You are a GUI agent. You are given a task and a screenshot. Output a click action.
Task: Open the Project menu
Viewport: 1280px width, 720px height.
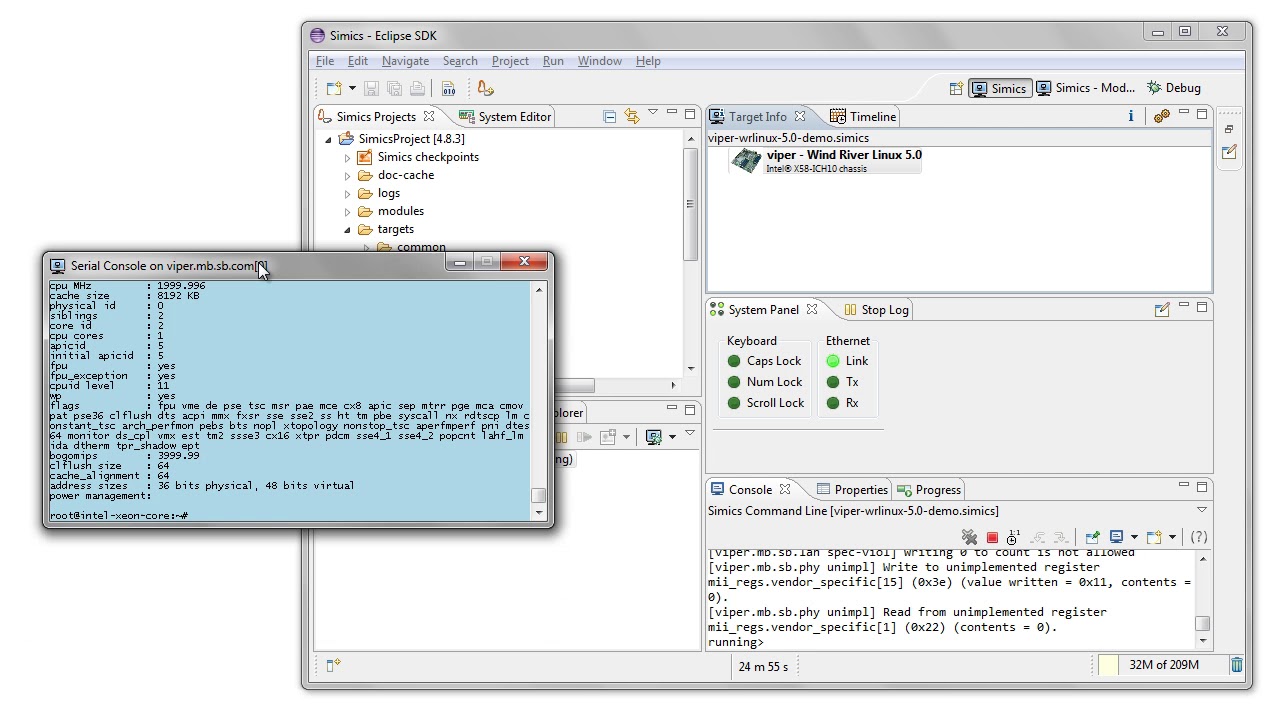pos(510,61)
